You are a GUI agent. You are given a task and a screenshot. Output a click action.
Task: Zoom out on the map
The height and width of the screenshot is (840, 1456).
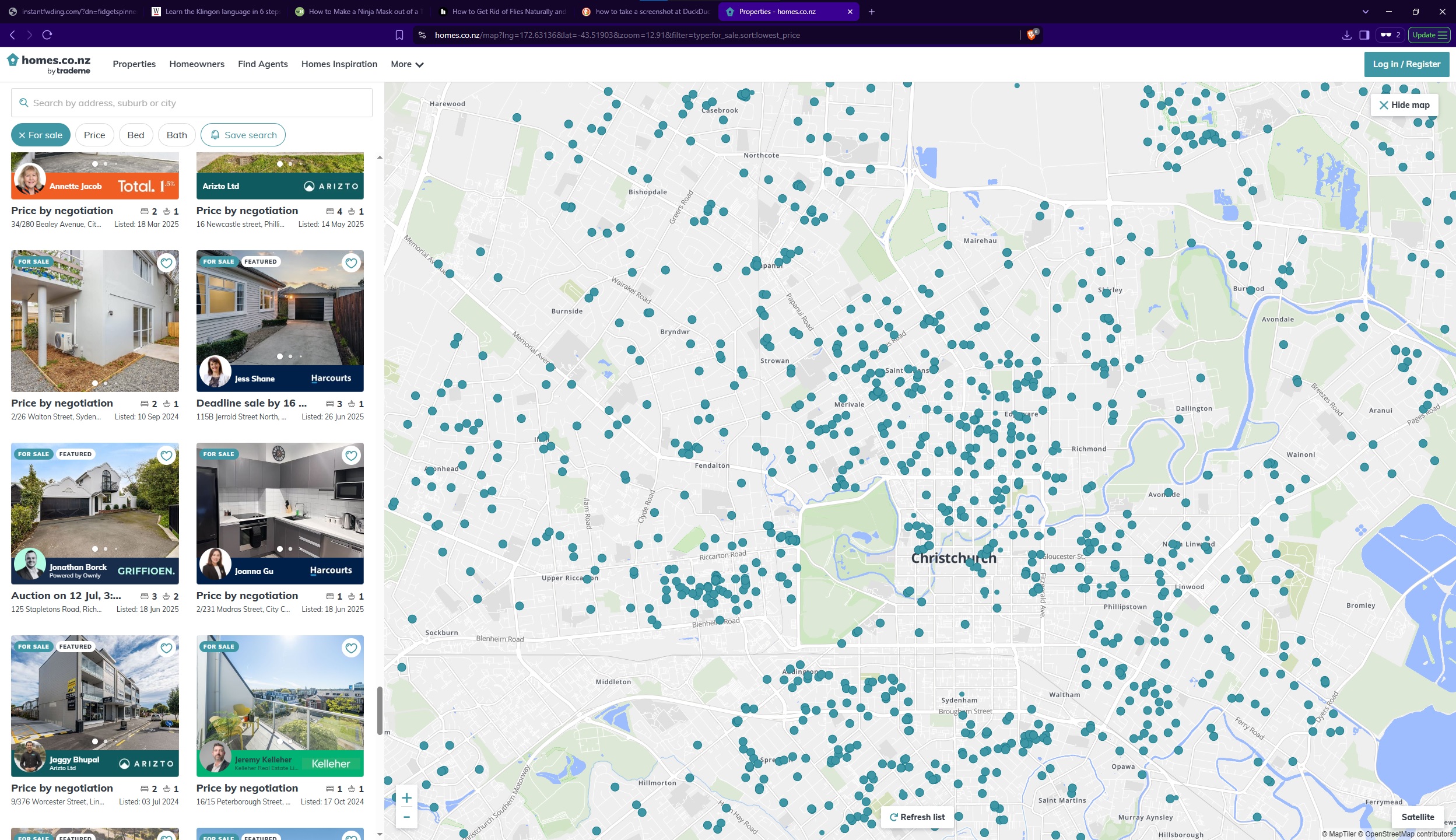pyautogui.click(x=406, y=817)
